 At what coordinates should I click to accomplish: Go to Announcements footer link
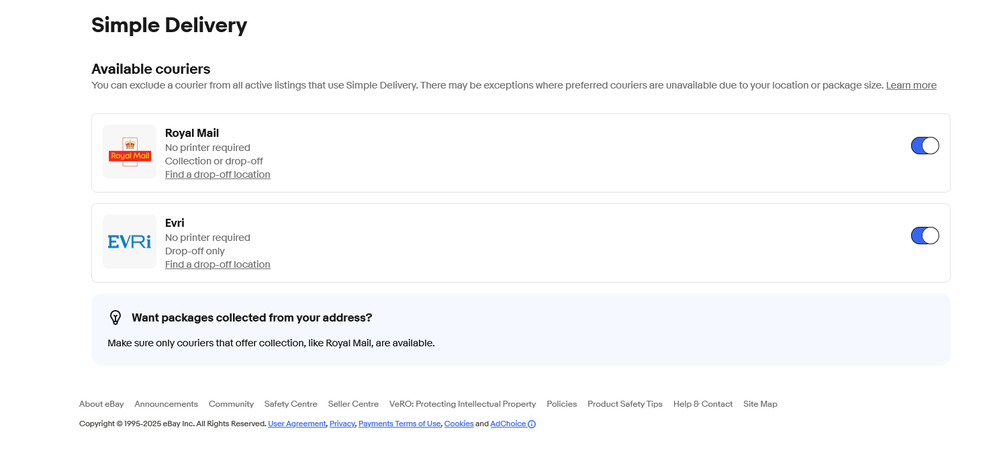[166, 404]
